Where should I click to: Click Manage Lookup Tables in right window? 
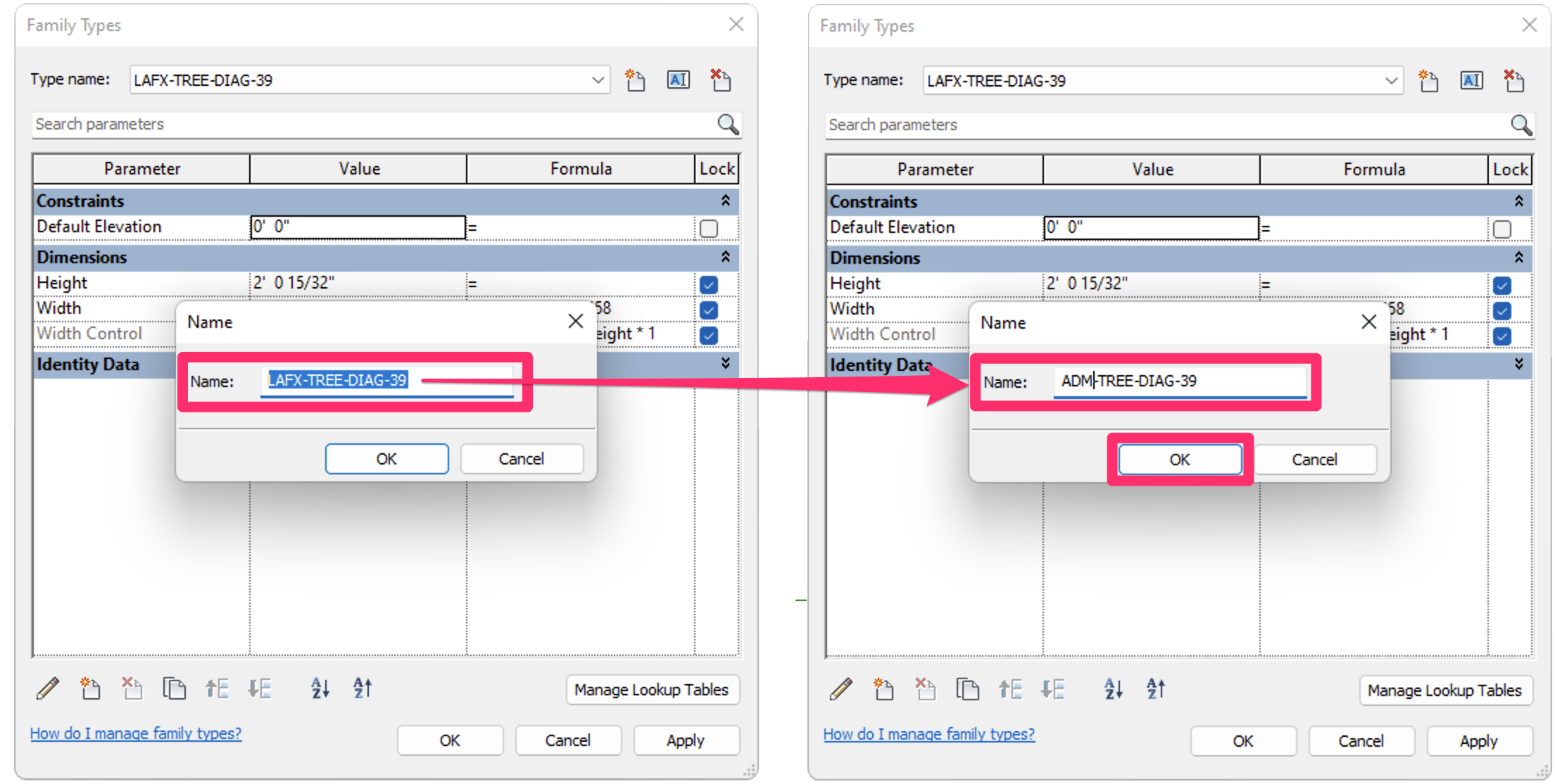point(1445,690)
